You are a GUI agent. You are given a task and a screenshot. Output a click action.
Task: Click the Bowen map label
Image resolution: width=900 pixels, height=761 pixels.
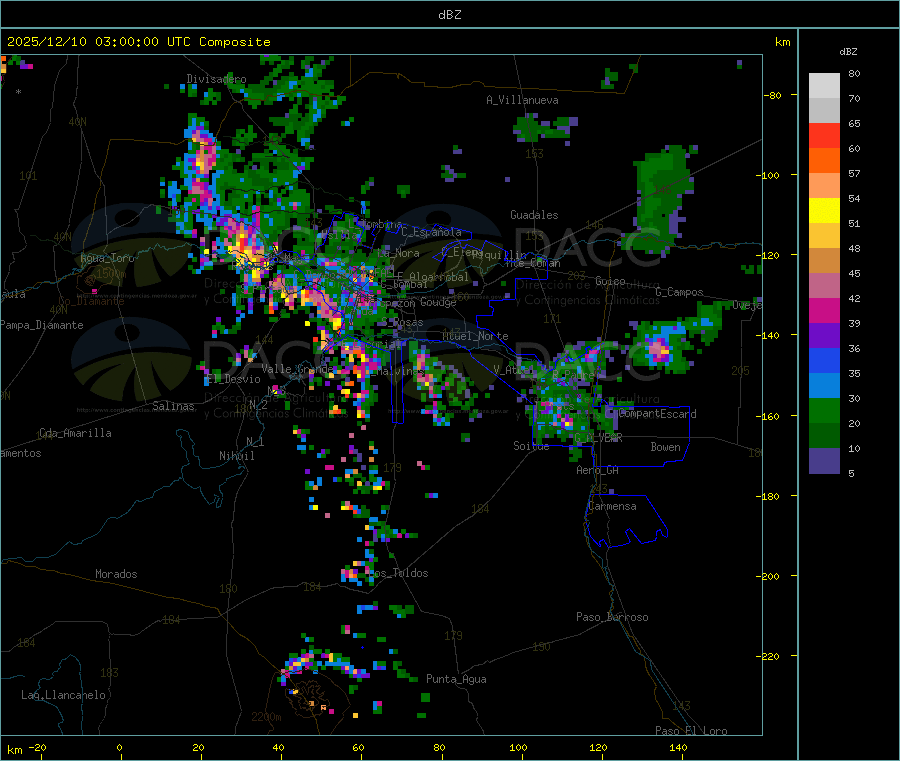665,447
